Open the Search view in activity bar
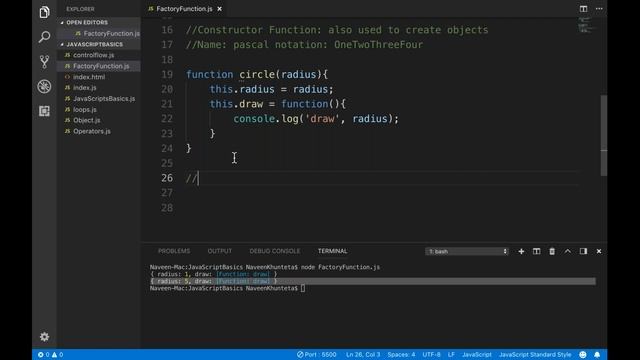 (x=44, y=37)
